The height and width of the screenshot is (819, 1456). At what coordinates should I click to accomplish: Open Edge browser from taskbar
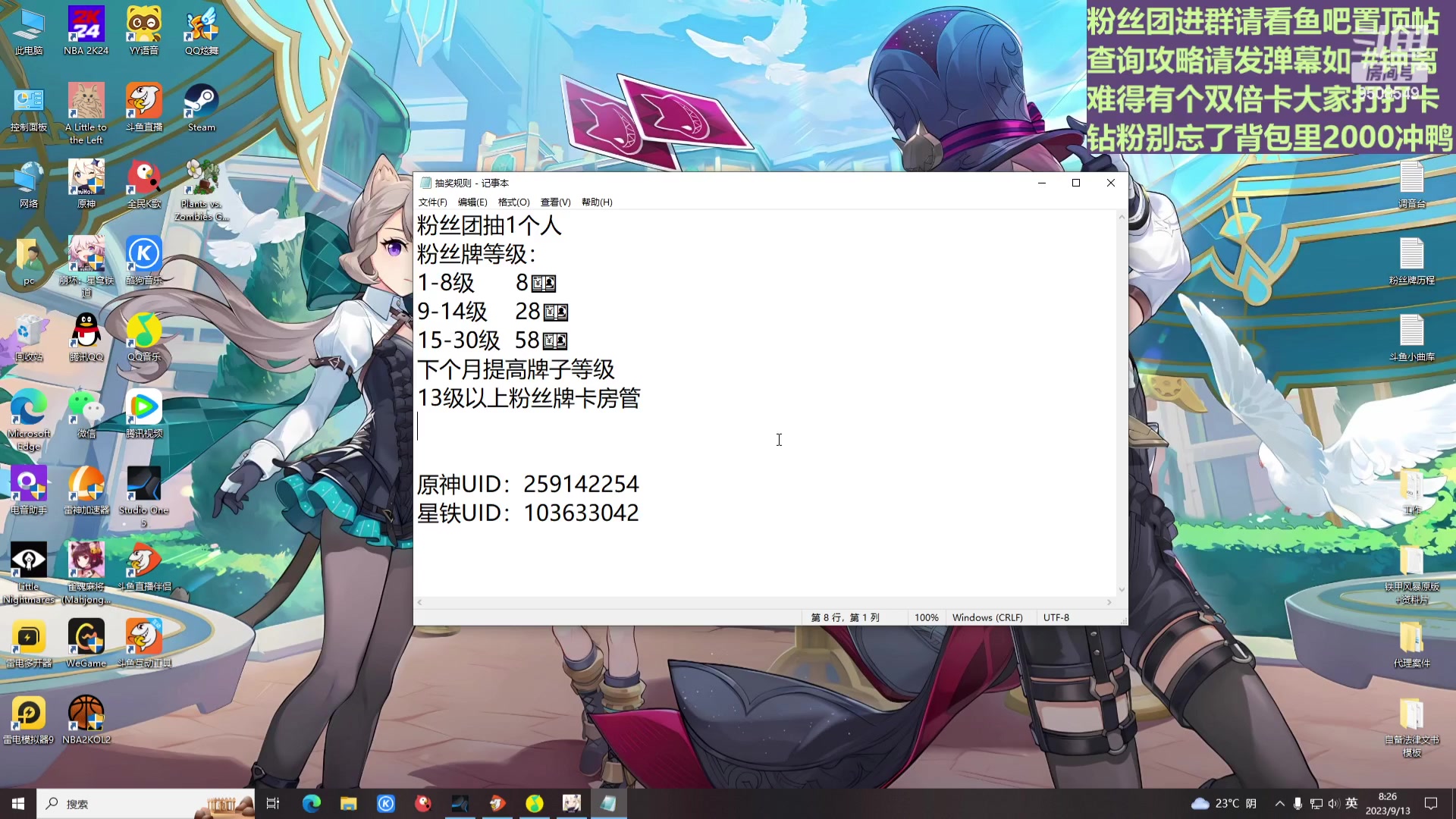[311, 804]
